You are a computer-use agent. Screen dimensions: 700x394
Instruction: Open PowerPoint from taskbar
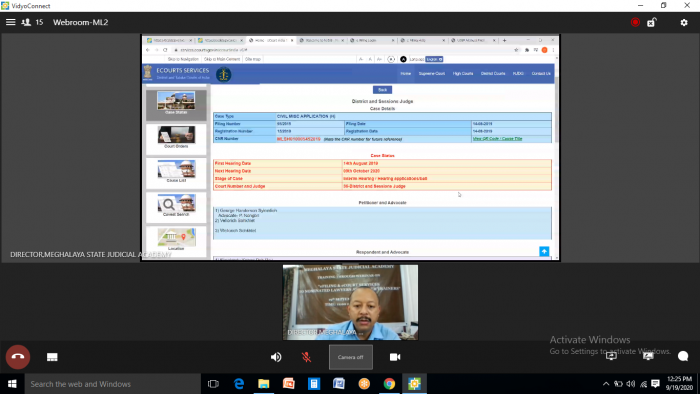click(x=289, y=384)
